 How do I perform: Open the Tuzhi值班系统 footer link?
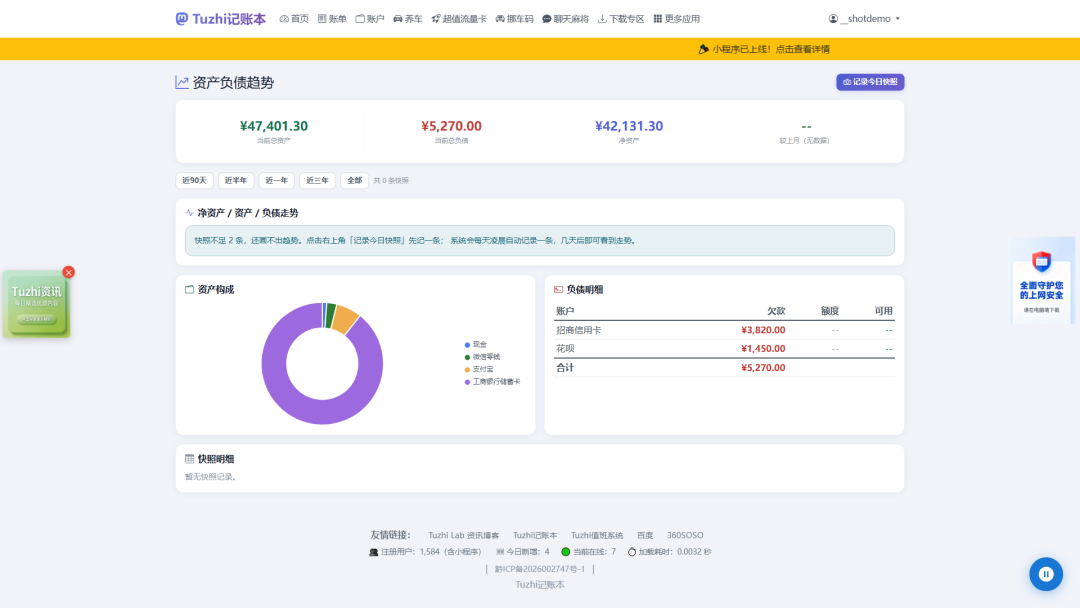596,535
